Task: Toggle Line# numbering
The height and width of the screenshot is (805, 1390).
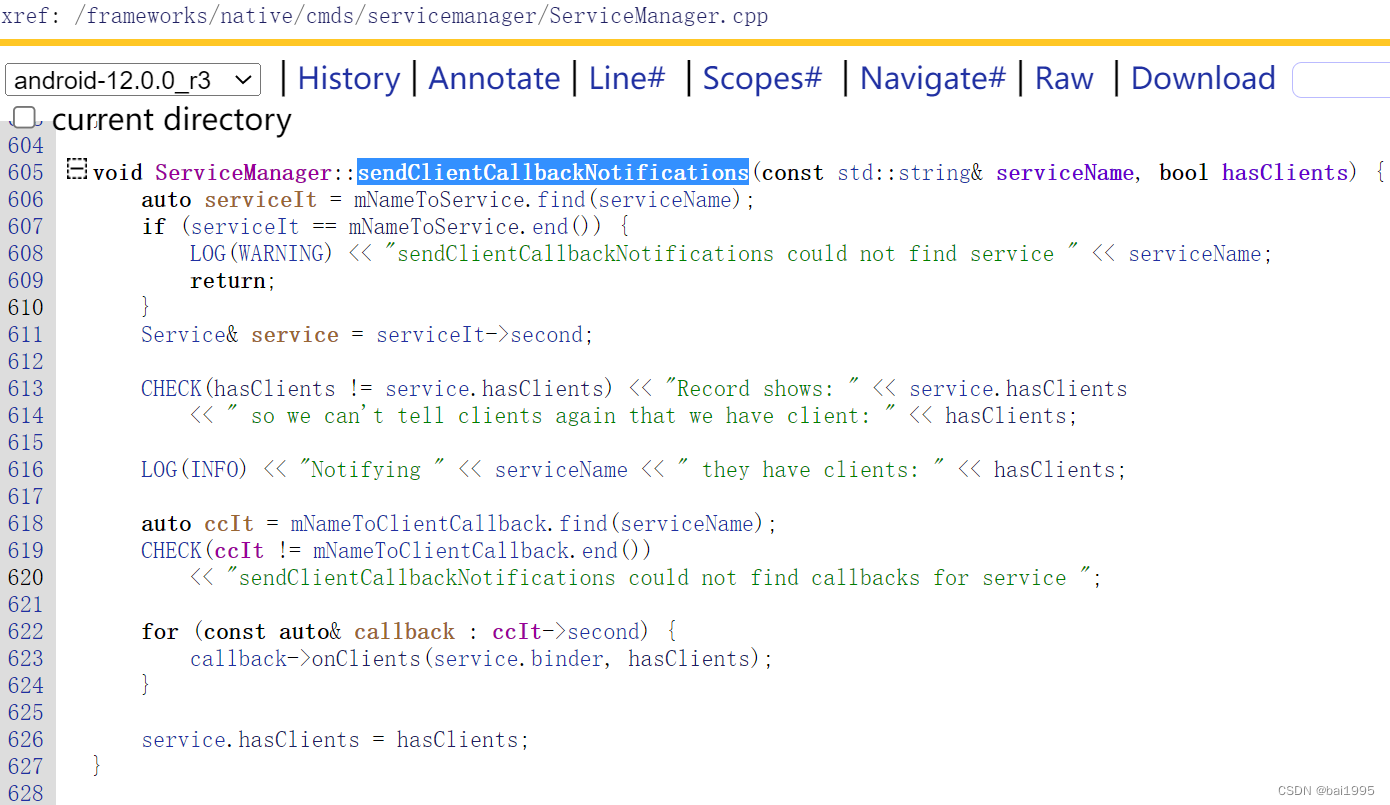Action: [x=626, y=78]
